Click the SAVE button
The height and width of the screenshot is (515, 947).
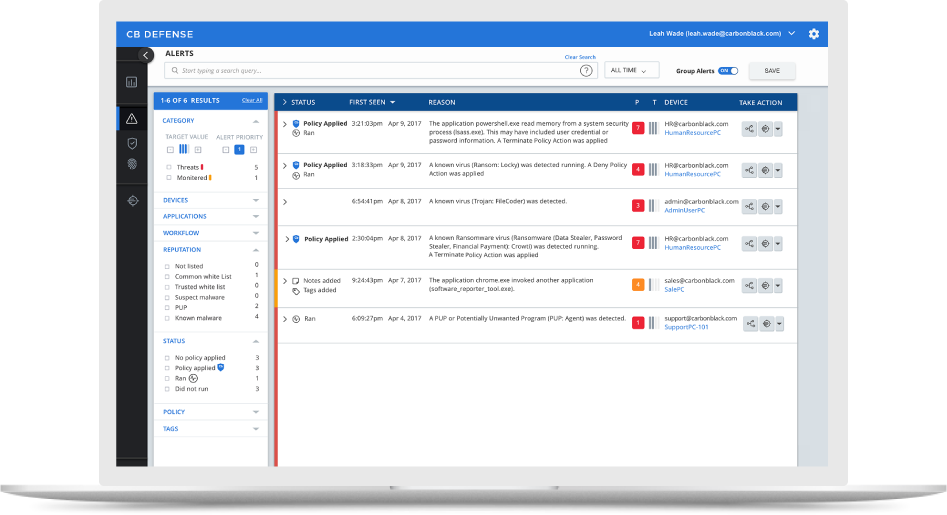pyautogui.click(x=772, y=71)
